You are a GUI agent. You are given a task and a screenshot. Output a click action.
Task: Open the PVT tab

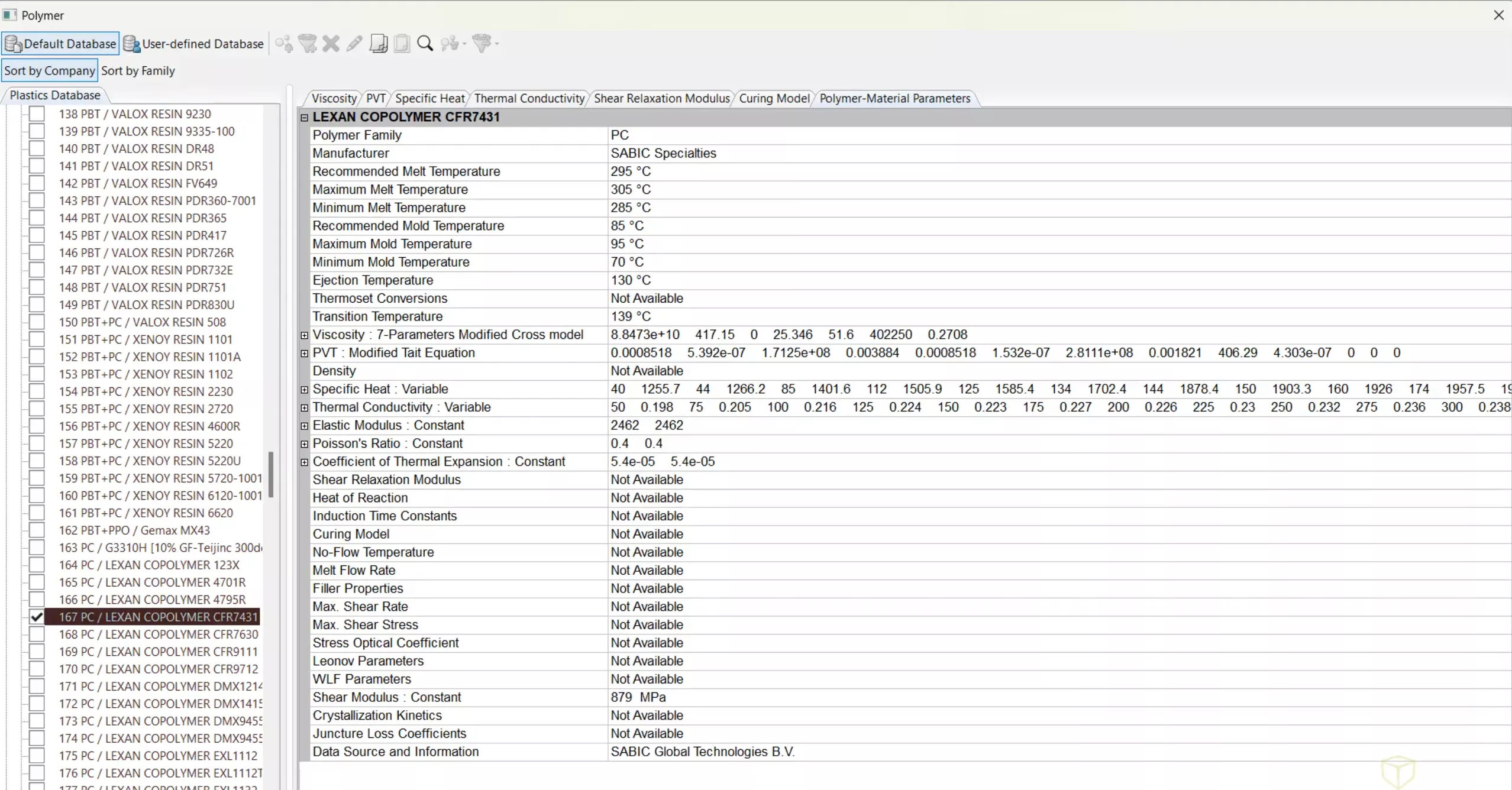tap(376, 98)
